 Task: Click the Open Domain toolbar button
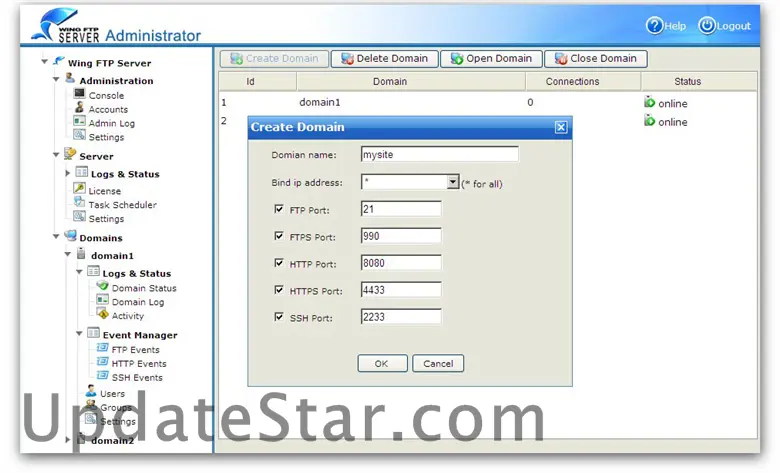[491, 59]
